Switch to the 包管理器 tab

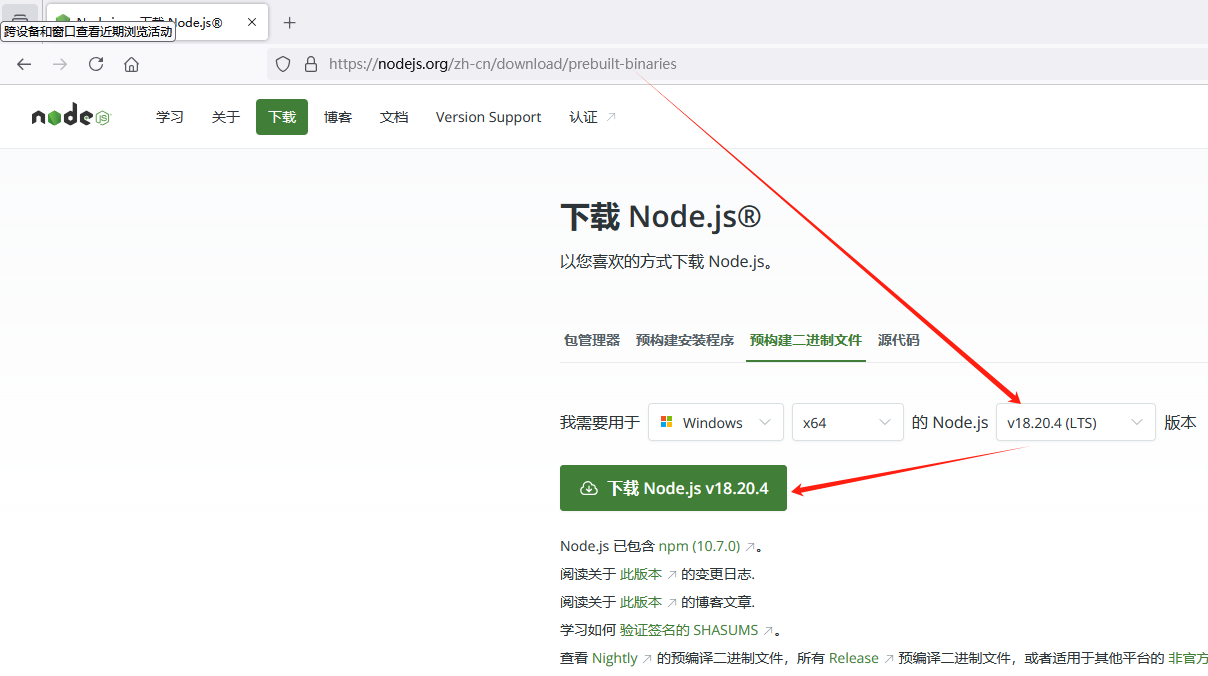coord(591,340)
